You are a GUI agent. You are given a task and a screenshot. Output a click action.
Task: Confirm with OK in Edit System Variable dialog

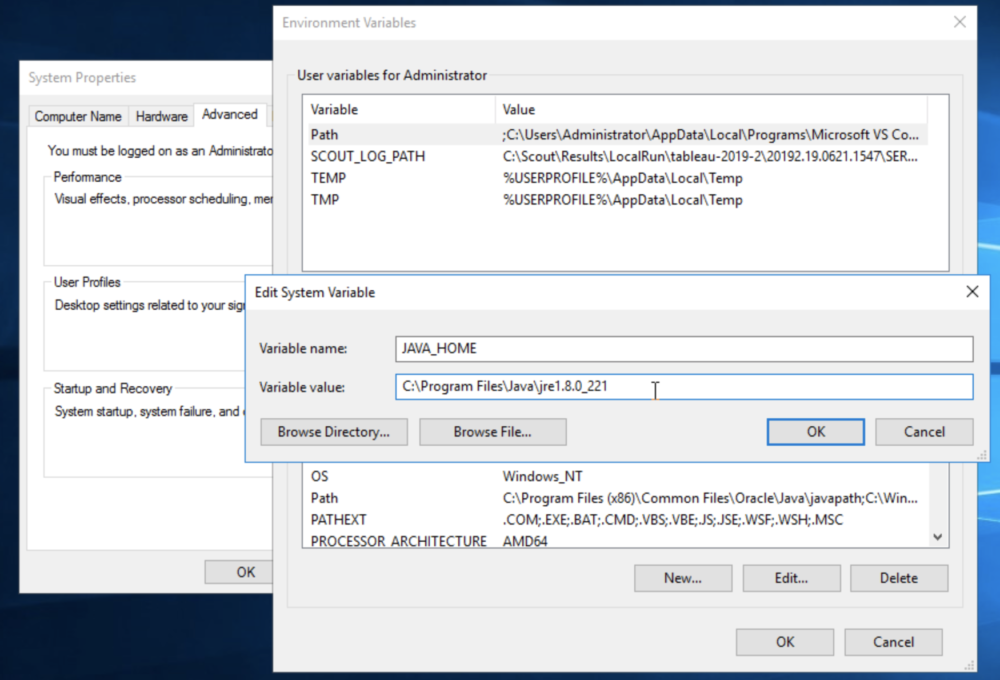815,432
